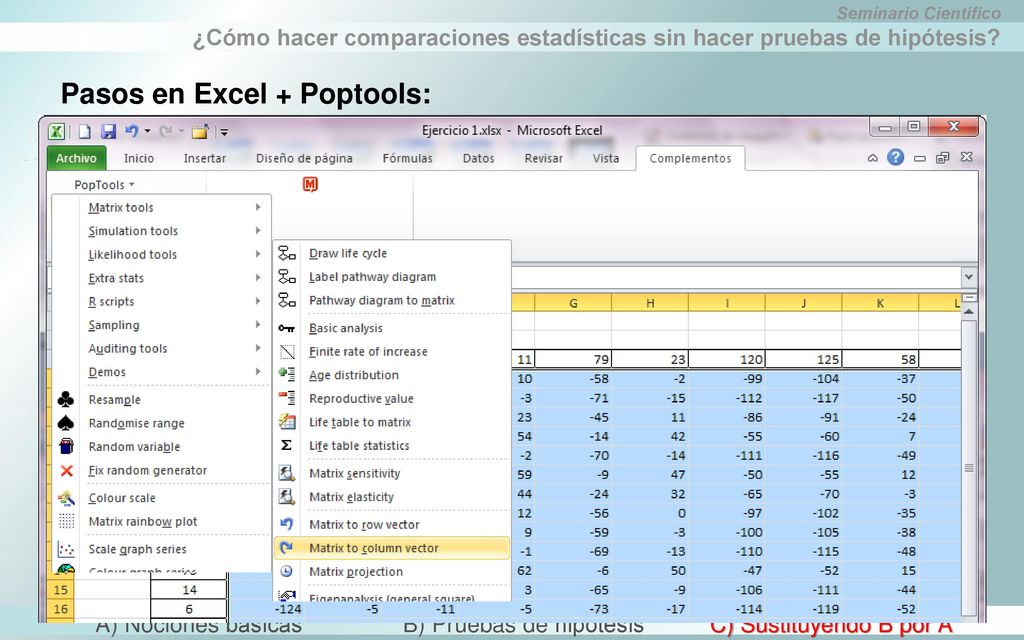Screen dimensions: 1024x640
Task: Expand the Demos submenu
Action: coord(161,372)
